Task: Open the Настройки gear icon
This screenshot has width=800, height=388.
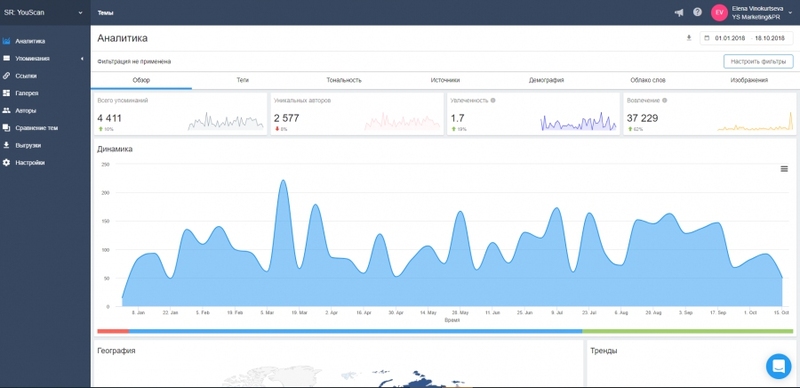Action: coord(6,162)
